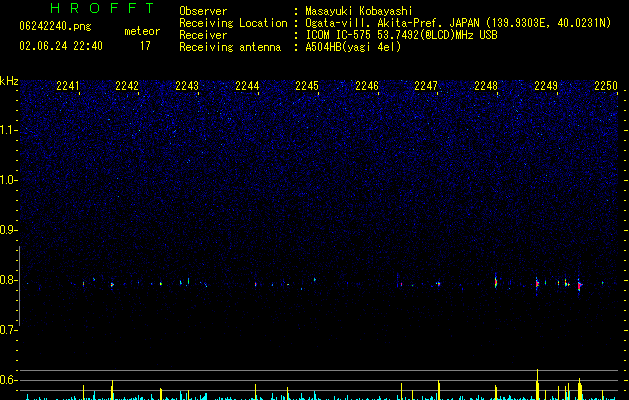629x400 pixels.
Task: Click the tallest yellow intensity spike near 2249
Action: 538,384
